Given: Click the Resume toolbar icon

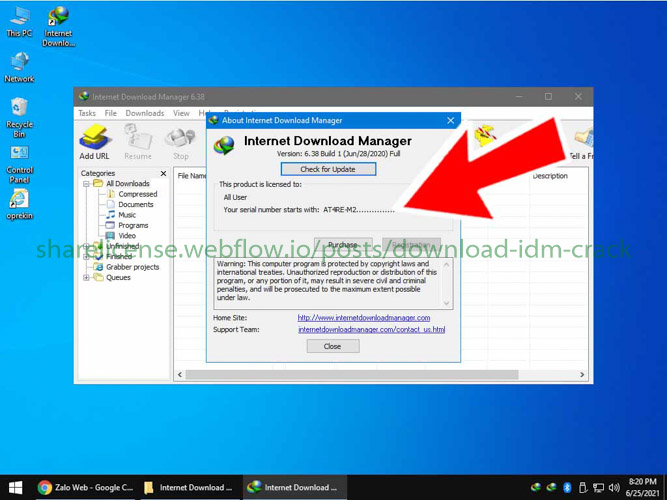Looking at the screenshot, I should (x=137, y=142).
